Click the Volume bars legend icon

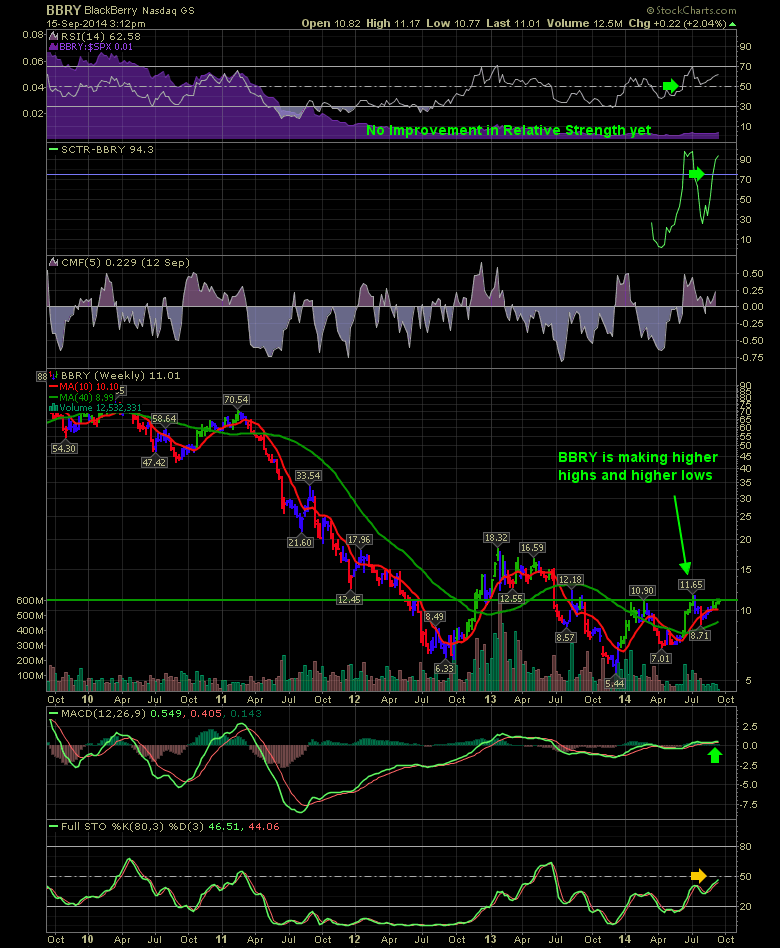coord(53,407)
